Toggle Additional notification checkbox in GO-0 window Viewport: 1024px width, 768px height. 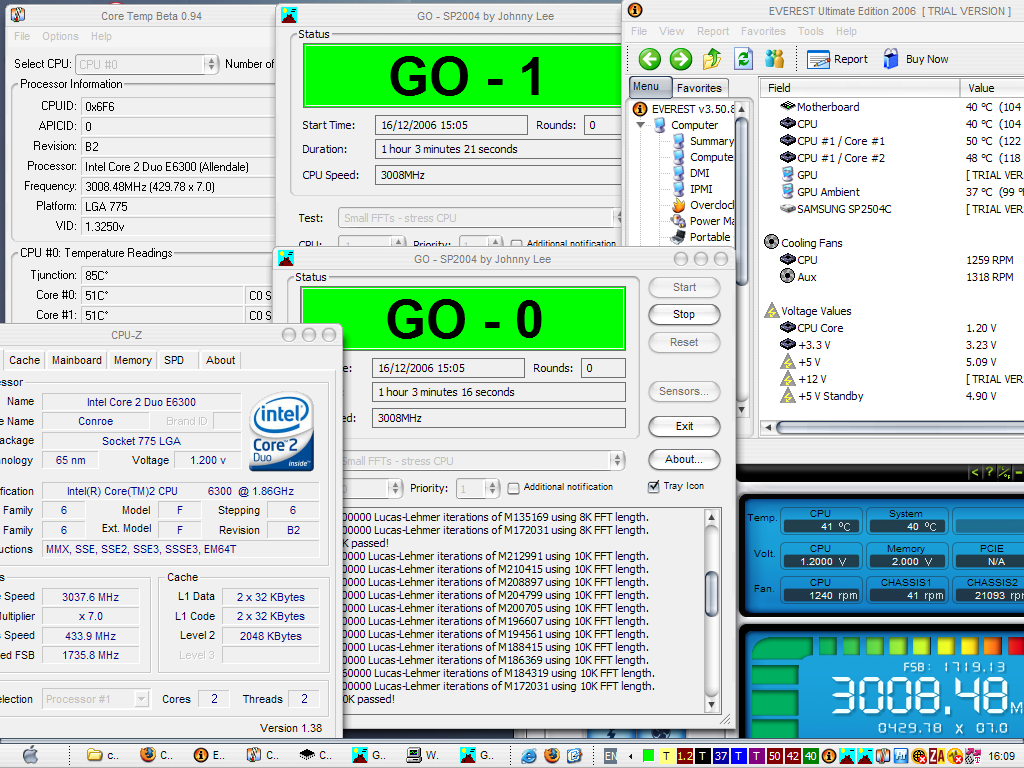tap(513, 488)
